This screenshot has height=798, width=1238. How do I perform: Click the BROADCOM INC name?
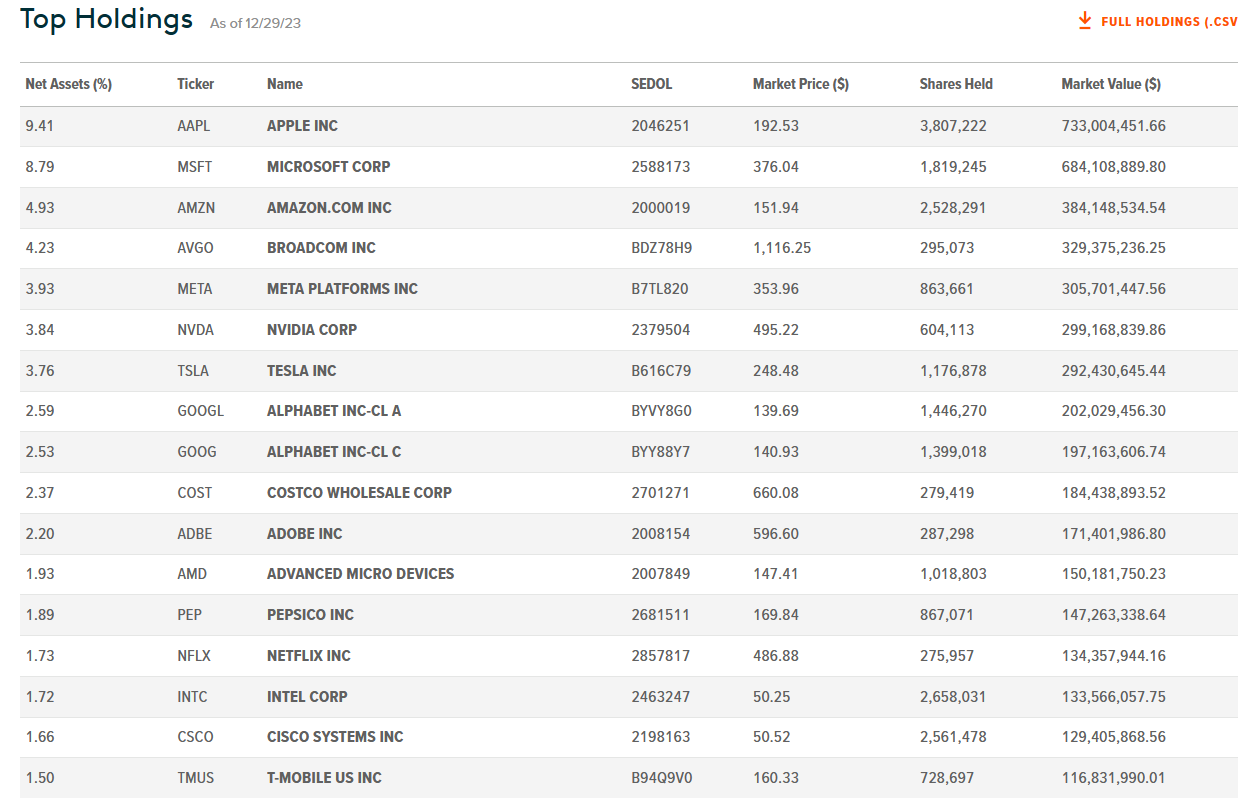coord(321,248)
